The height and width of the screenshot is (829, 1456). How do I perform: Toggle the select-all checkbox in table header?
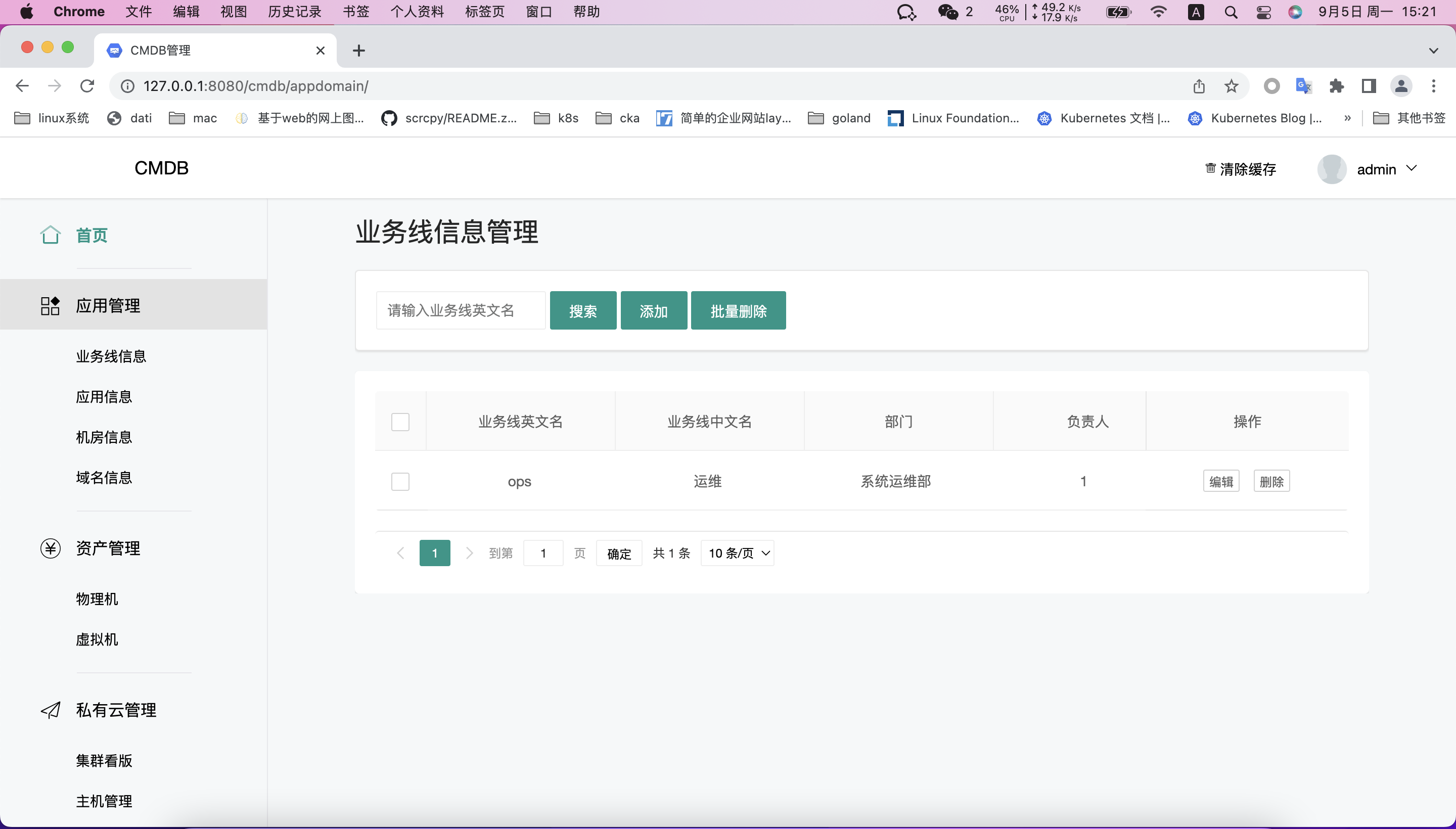click(400, 422)
